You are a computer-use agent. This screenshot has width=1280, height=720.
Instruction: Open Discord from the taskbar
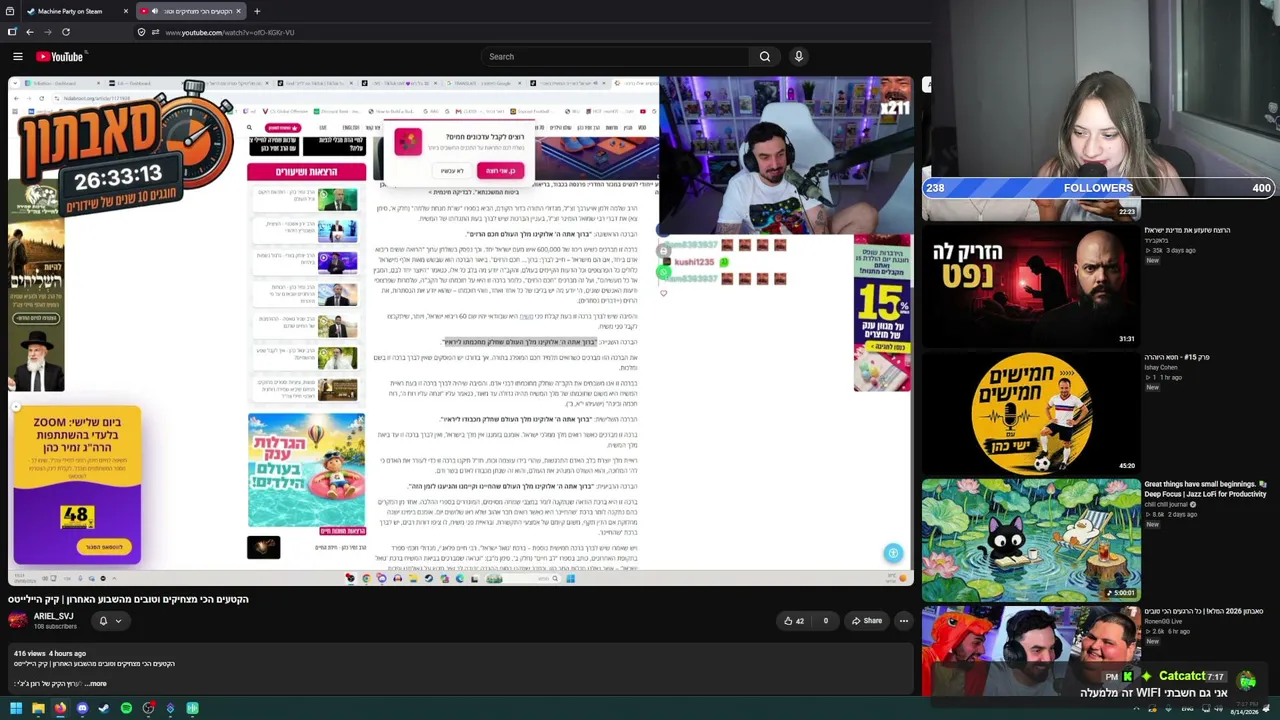82,708
